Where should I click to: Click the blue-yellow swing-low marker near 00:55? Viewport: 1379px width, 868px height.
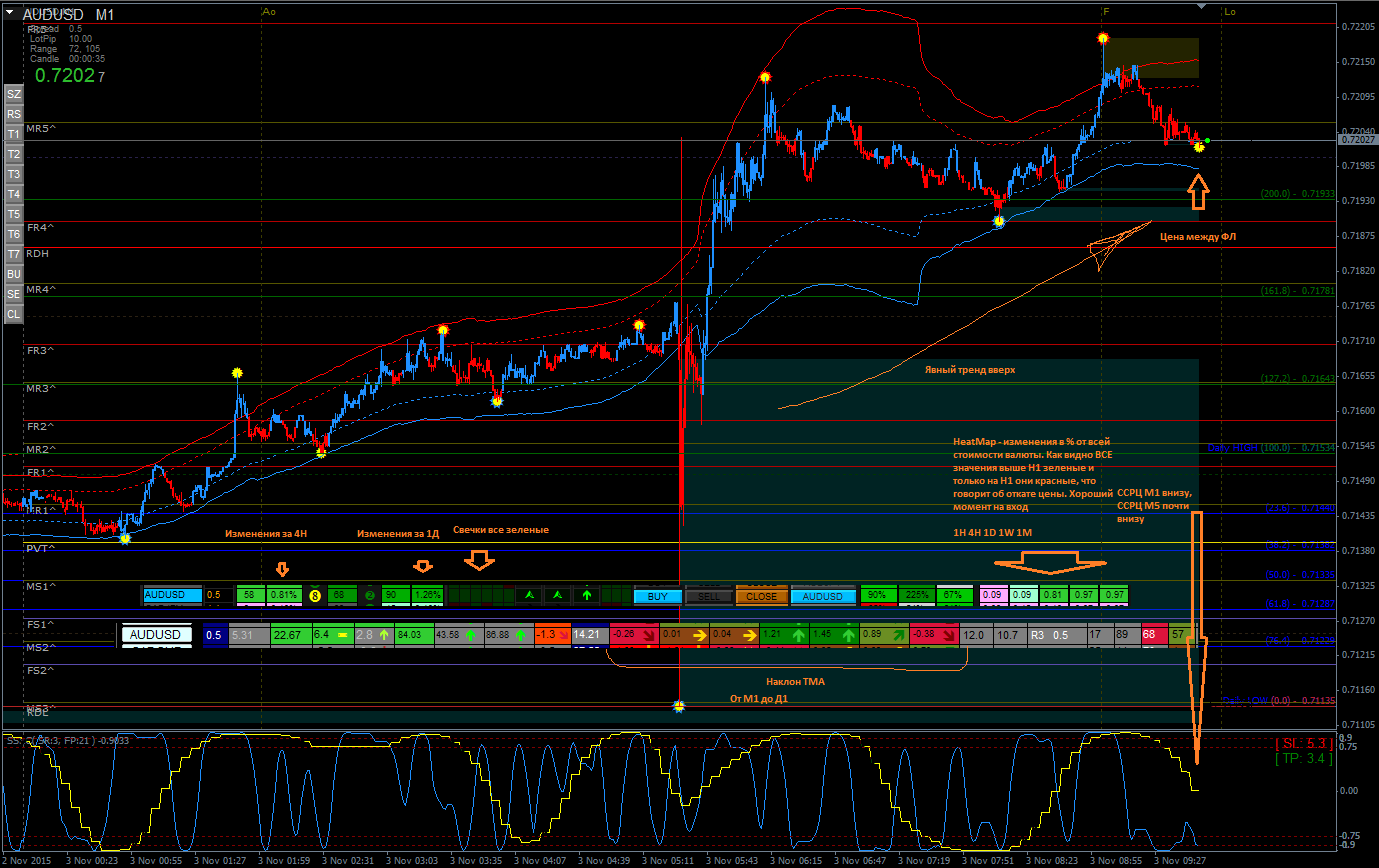(x=124, y=538)
